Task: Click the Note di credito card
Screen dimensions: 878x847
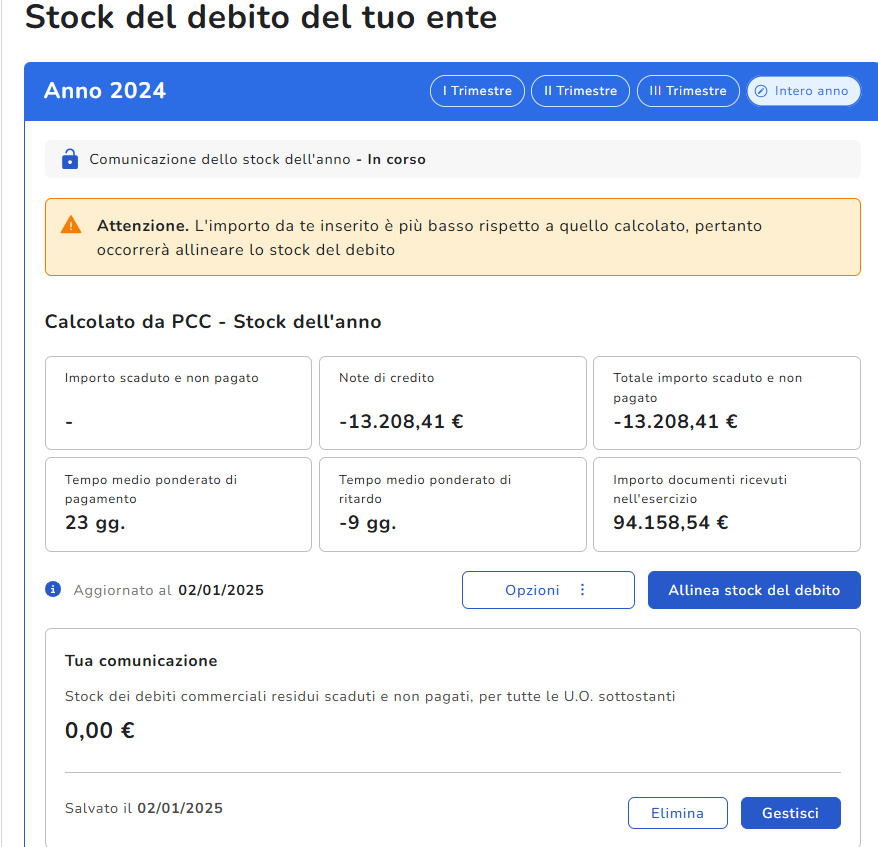Action: pos(452,403)
